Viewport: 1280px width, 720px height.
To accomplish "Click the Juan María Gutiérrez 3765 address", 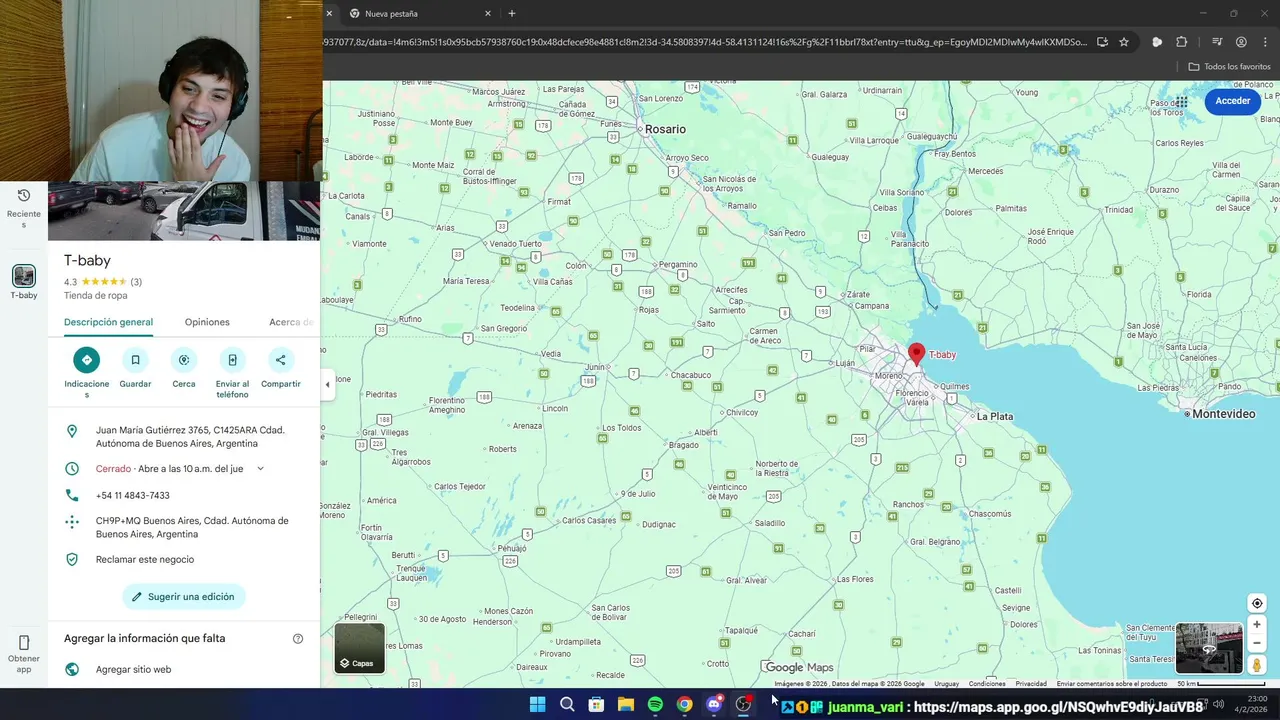I will [x=190, y=437].
